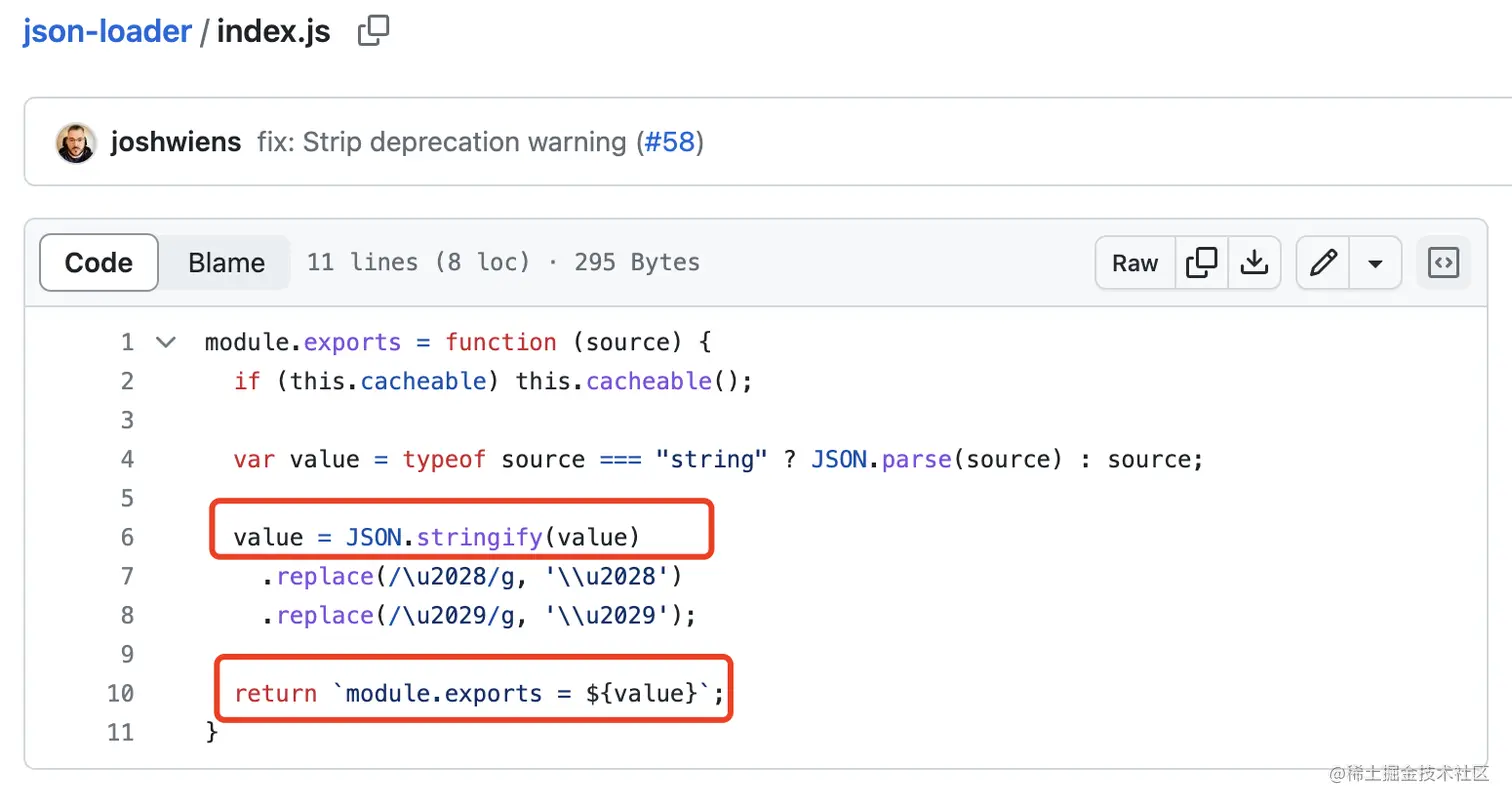Switch to the Code tab

[99, 263]
